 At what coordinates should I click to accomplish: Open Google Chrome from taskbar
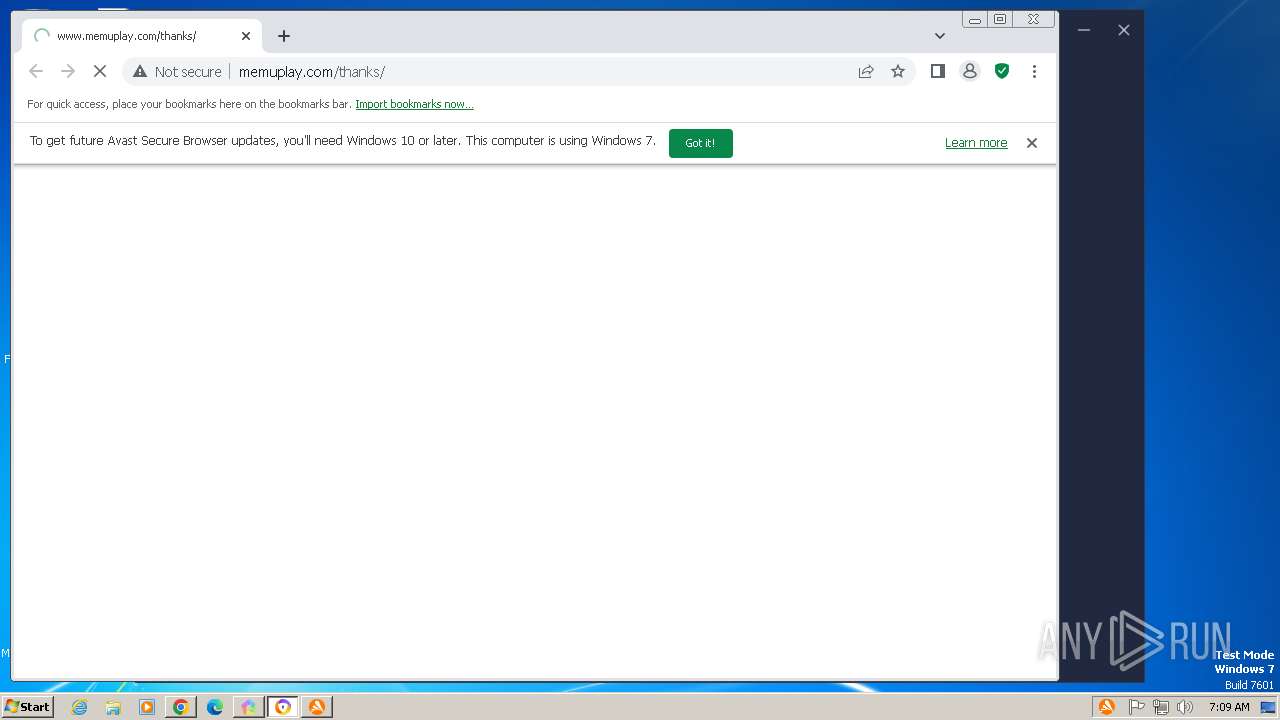pyautogui.click(x=181, y=707)
